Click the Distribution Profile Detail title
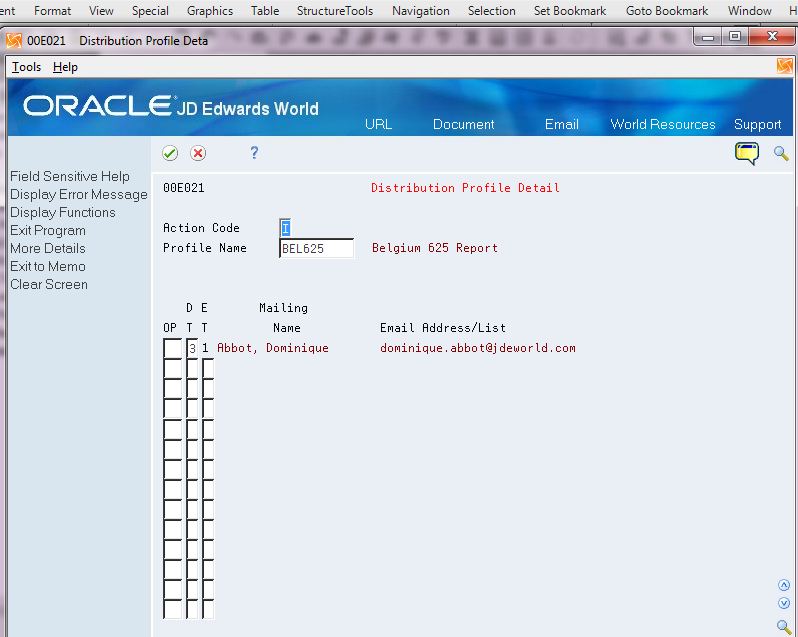Screen dimensions: 798x637 point(465,188)
